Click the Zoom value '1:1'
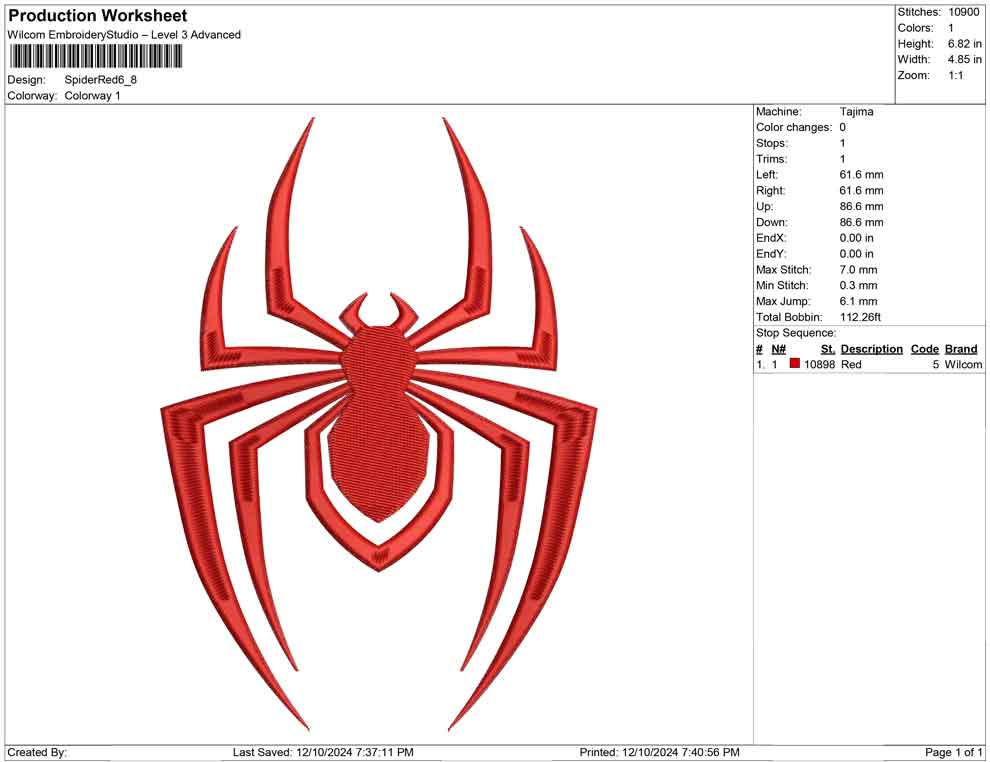Screen dimensions: 990x762 tap(955, 75)
